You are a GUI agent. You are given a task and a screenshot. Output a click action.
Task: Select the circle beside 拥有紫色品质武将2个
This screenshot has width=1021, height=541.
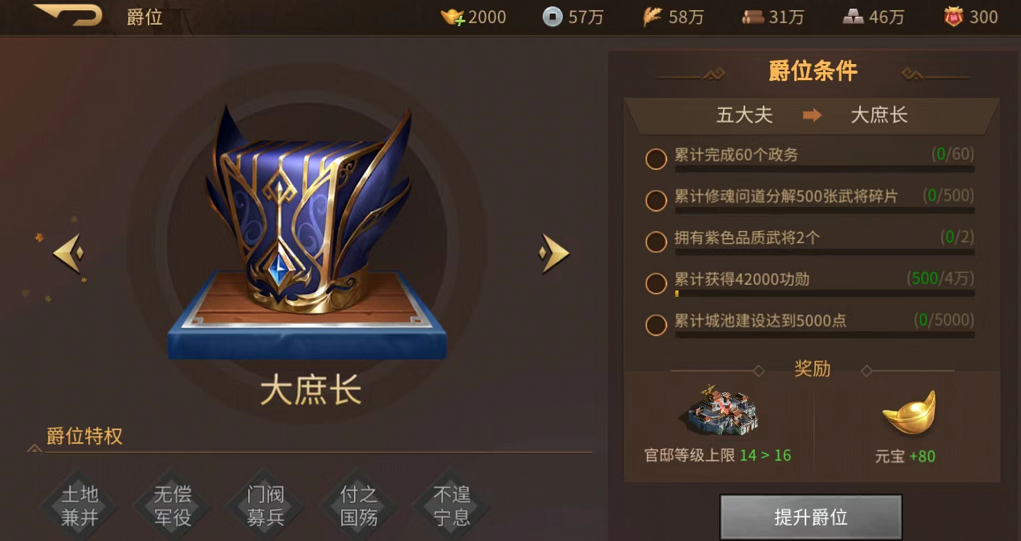656,242
